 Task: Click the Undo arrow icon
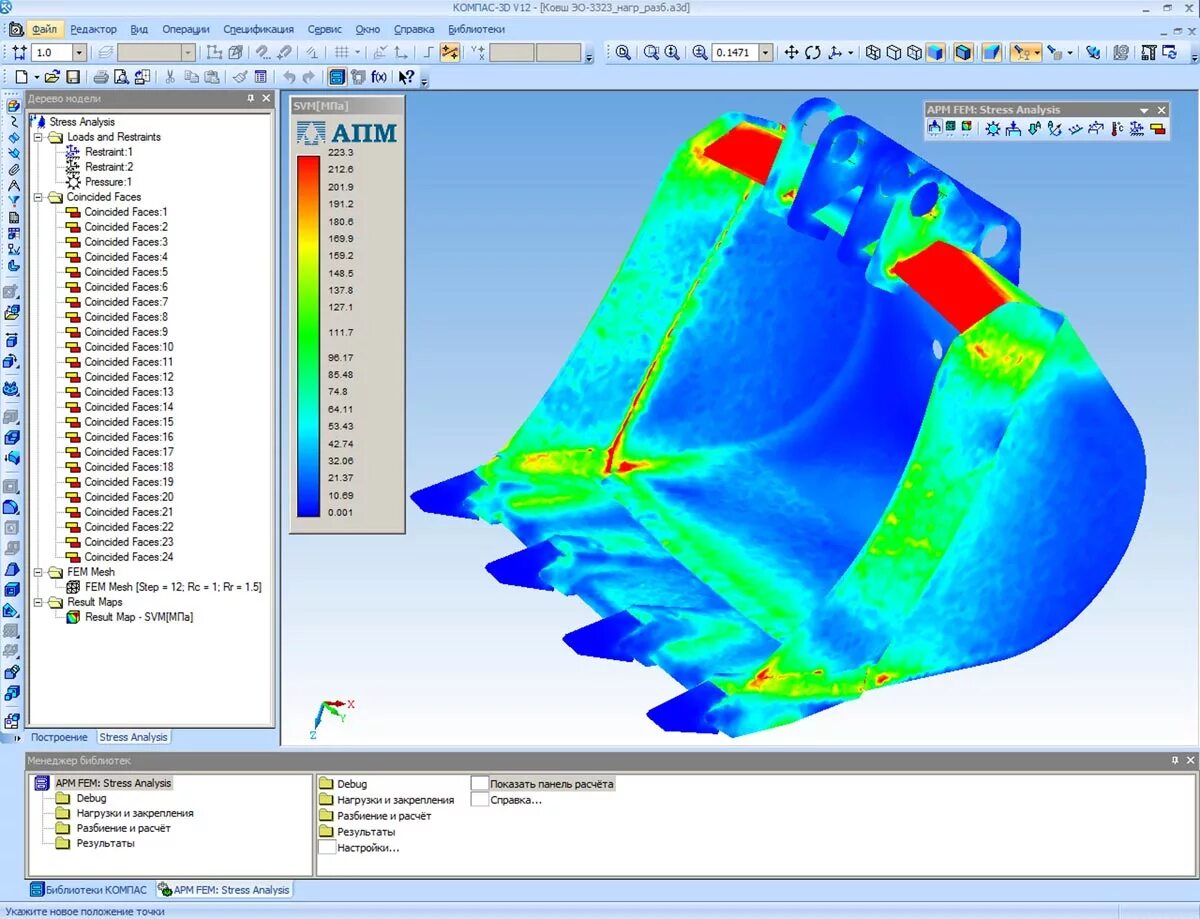coord(289,76)
